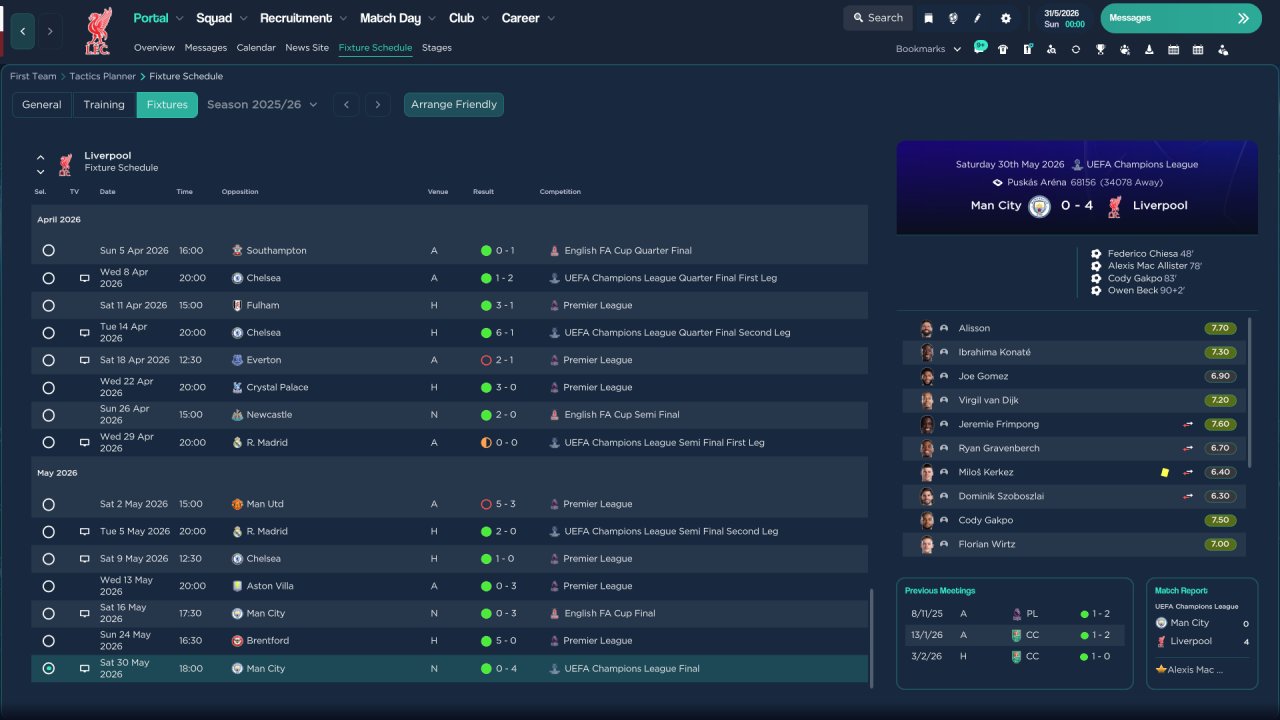The width and height of the screenshot is (1280, 720).
Task: Click the pencil edit icon in top bar
Action: pos(978,18)
